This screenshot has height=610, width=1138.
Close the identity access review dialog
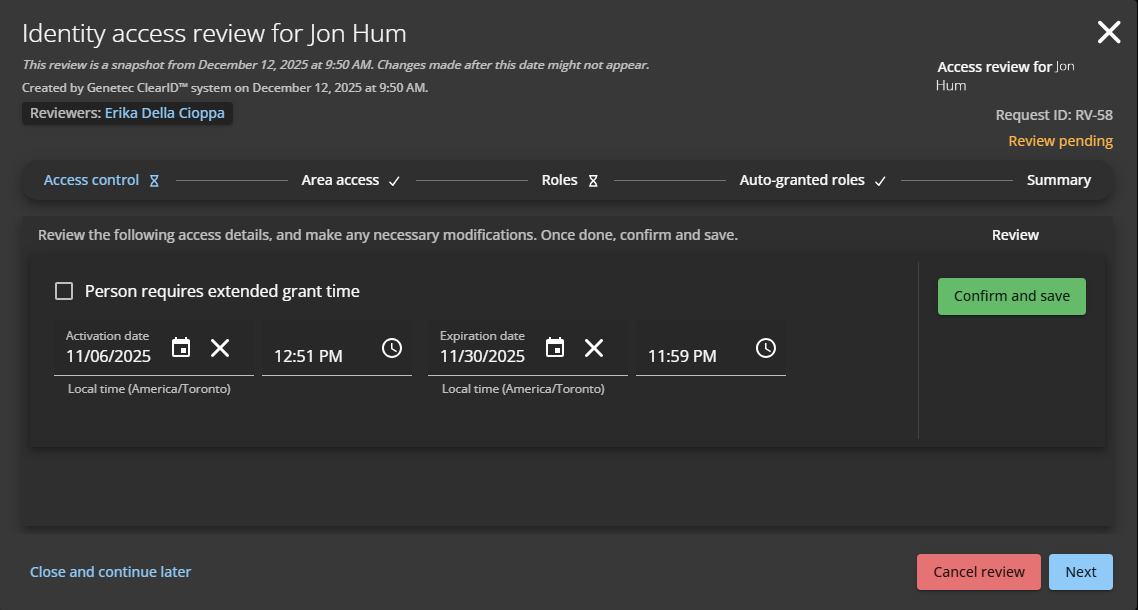pos(1109,32)
